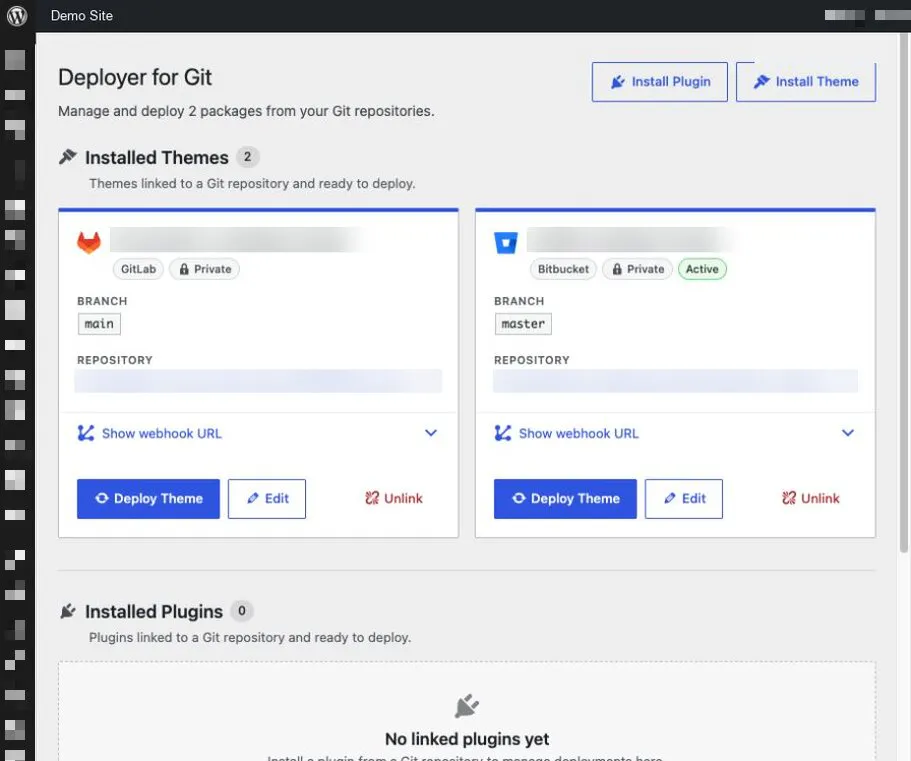Click the Private badge on Bitbucket card
This screenshot has height=761, width=911.
click(637, 269)
